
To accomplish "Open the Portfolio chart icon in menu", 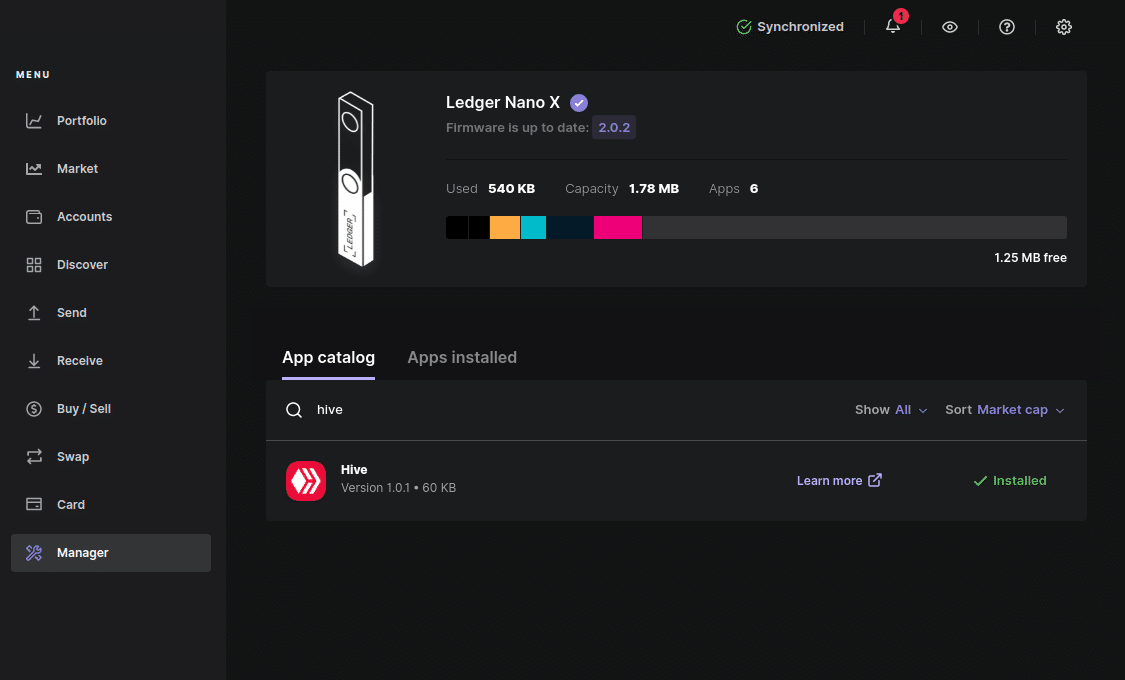I will [34, 121].
